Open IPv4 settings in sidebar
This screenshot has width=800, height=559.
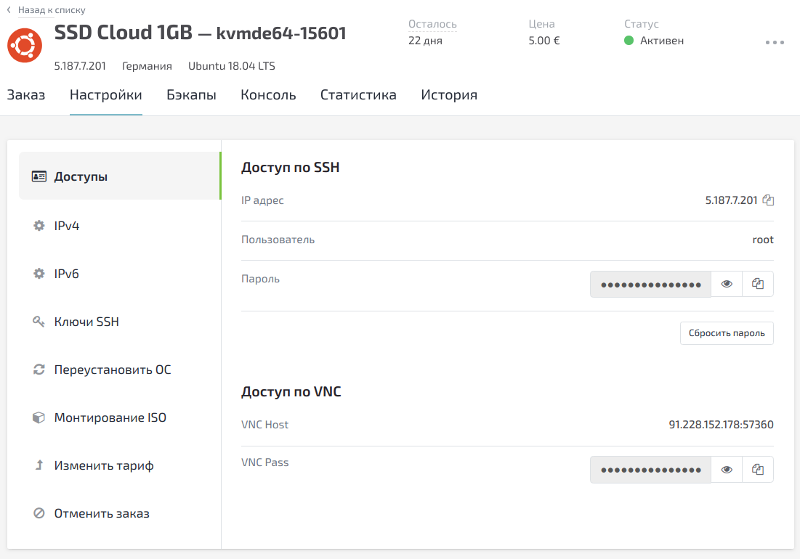[x=66, y=226]
